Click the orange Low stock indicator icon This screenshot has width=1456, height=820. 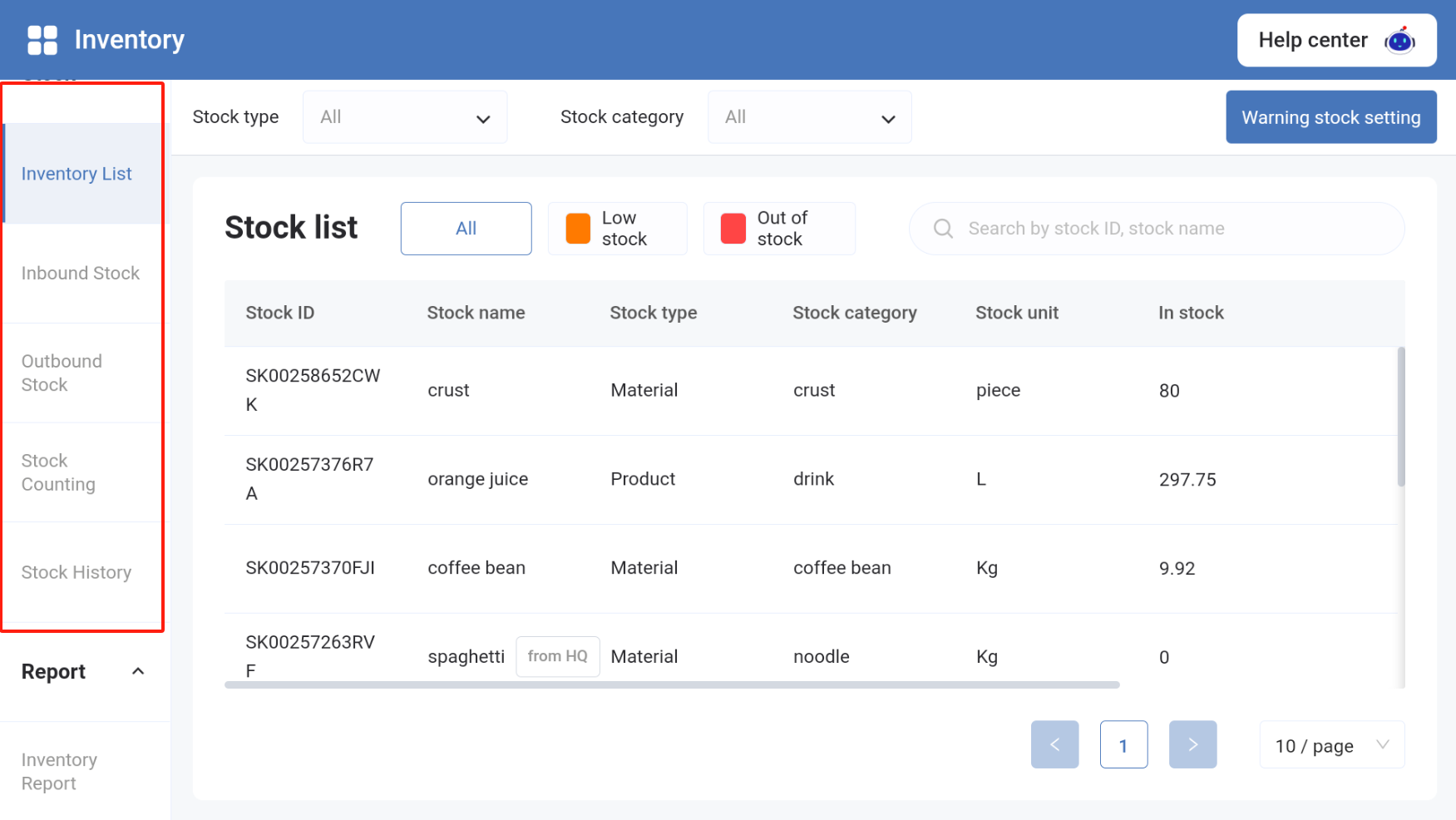tap(578, 228)
